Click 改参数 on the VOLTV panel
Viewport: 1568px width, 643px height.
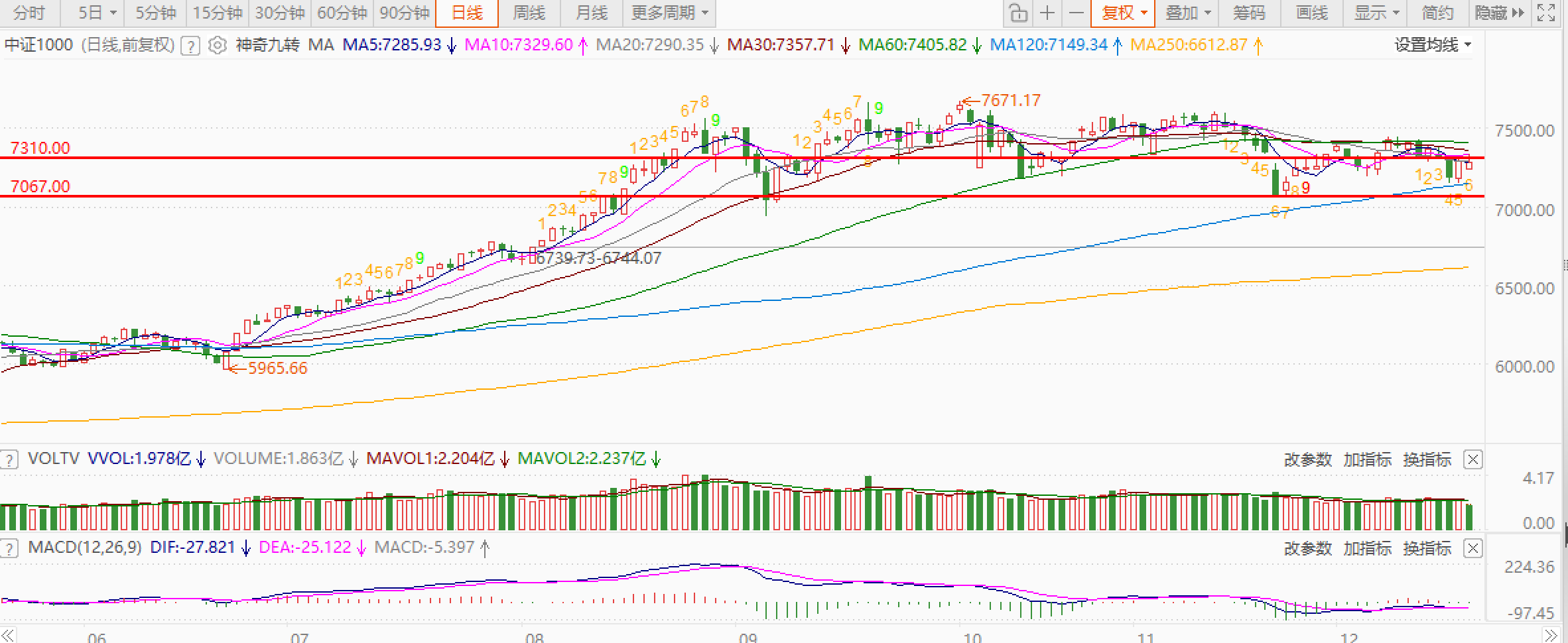point(1307,459)
